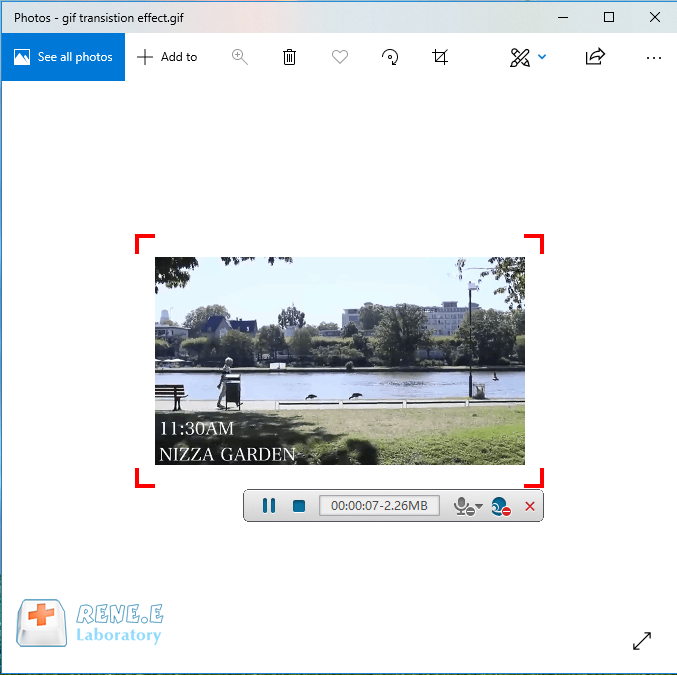Open the See more ellipsis menu
Image resolution: width=677 pixels, height=675 pixels.
point(654,57)
